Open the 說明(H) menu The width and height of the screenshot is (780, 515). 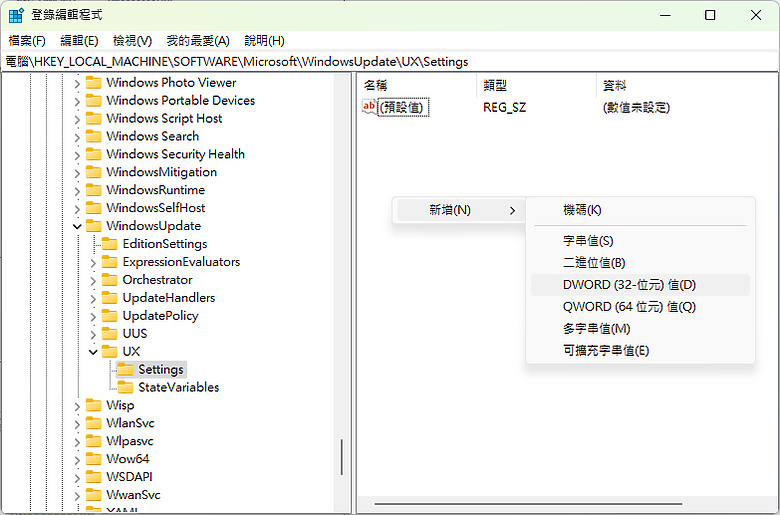click(264, 41)
